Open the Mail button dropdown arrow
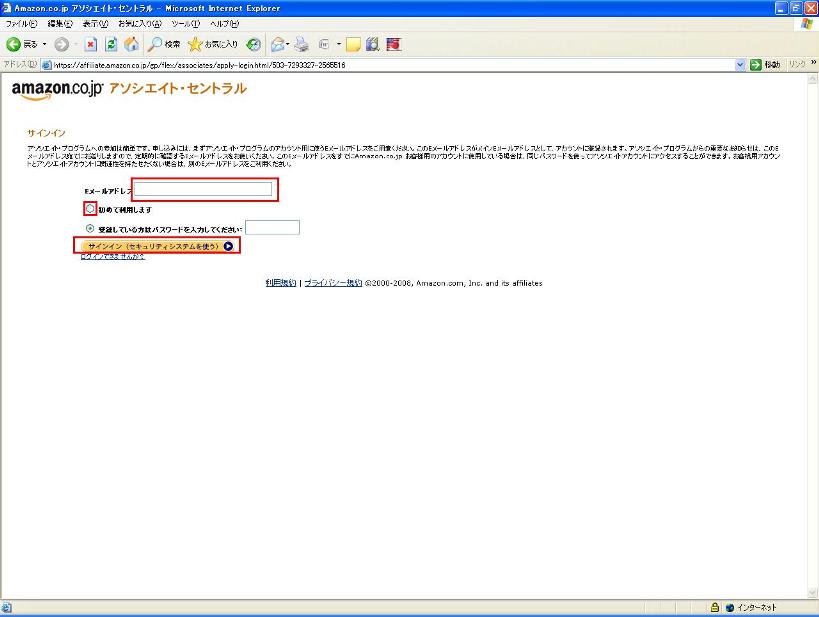 tap(288, 44)
